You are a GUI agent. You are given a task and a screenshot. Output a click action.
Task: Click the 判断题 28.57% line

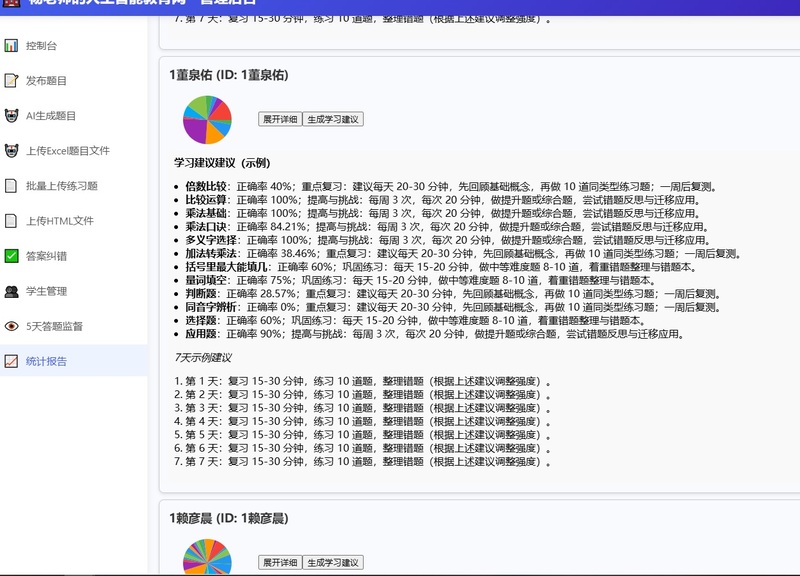click(454, 294)
